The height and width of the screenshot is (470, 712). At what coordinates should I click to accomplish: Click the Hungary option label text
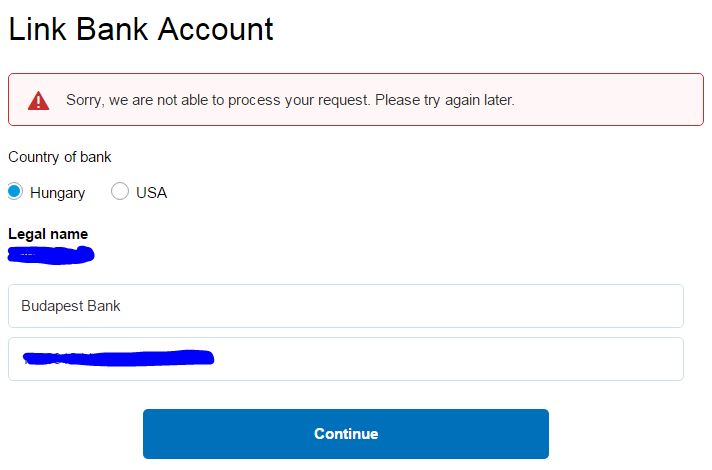click(x=58, y=193)
